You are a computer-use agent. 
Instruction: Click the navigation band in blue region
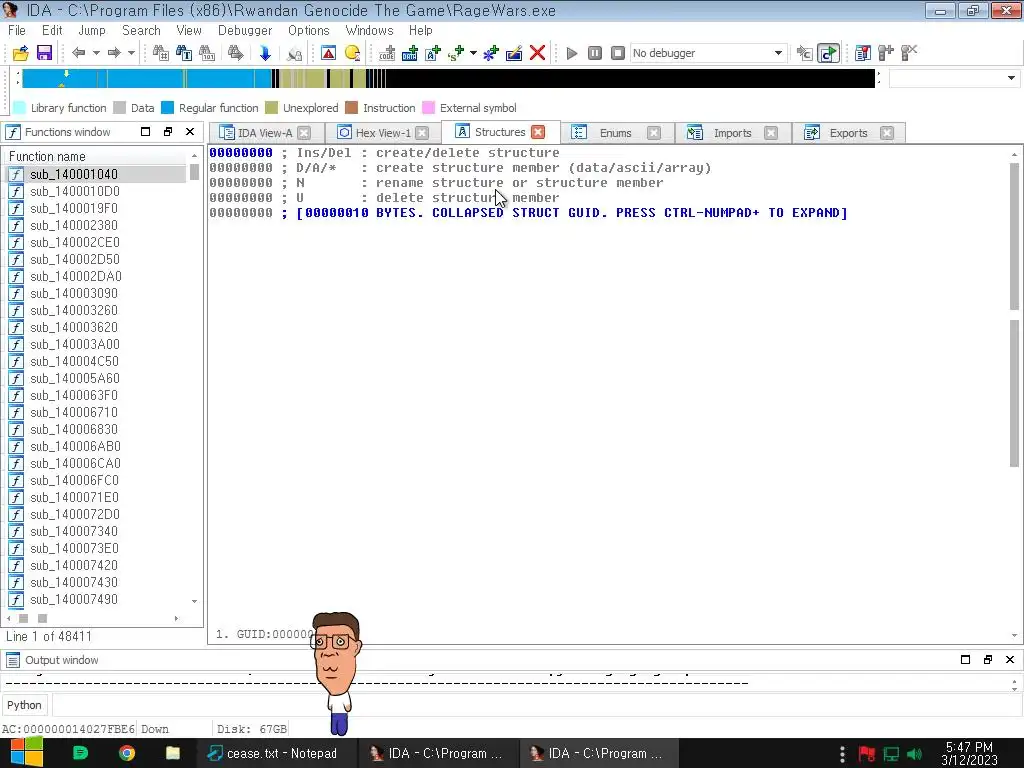(147, 78)
